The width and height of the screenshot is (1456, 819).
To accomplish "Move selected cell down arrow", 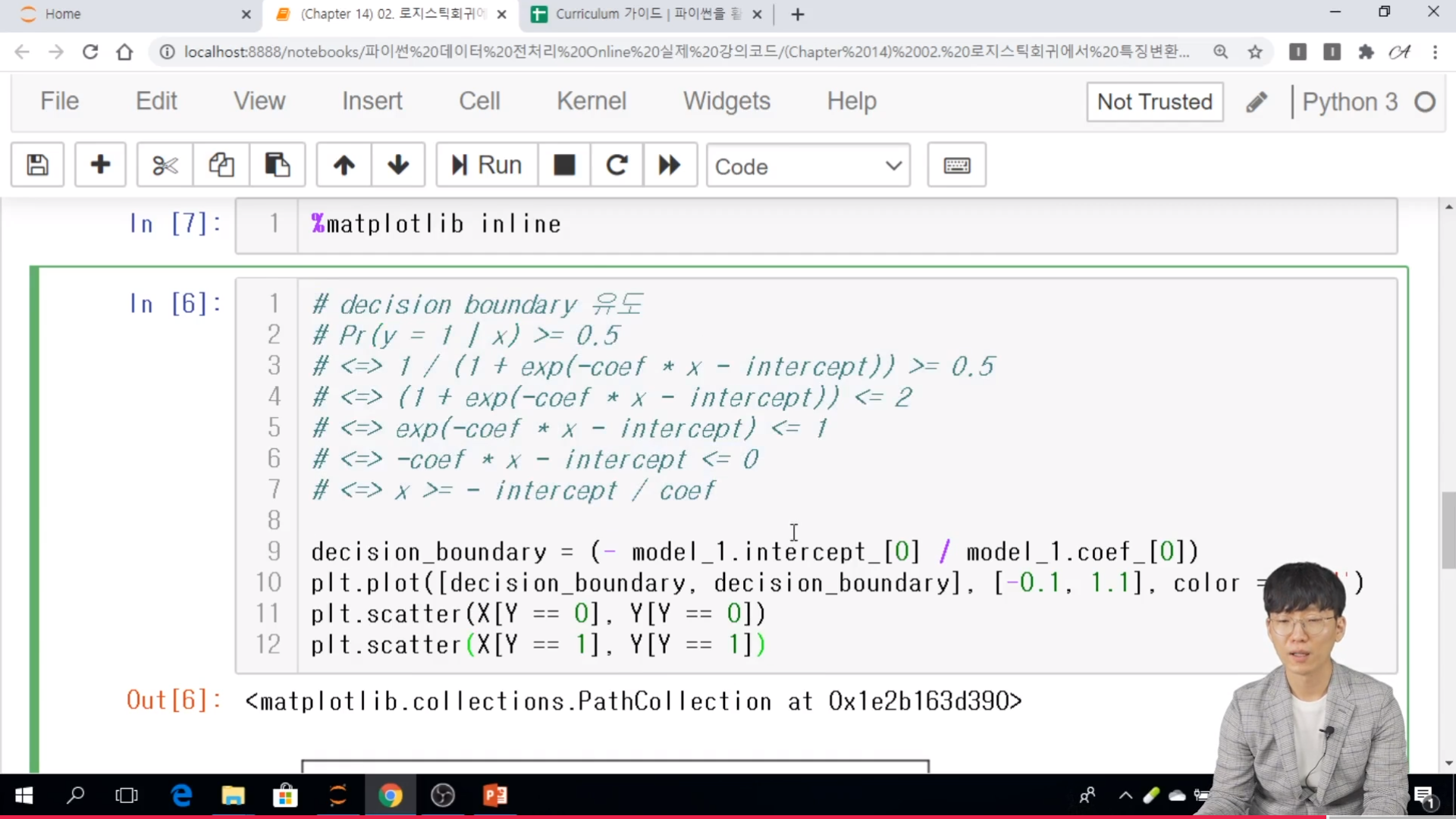I will point(398,165).
